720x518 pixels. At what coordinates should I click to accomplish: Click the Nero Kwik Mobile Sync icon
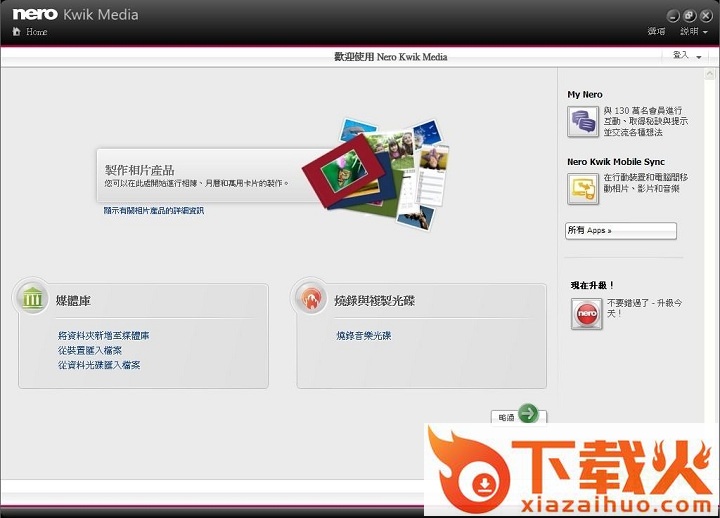point(582,188)
